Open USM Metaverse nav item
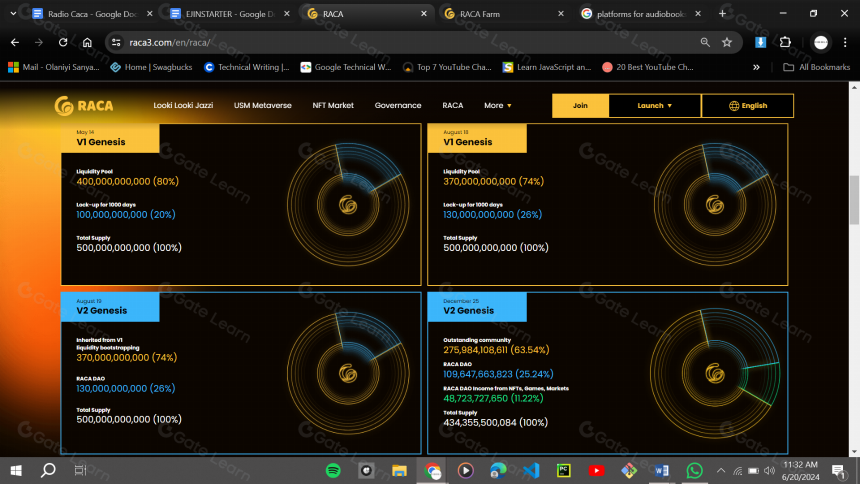Screen dimensions: 860x484 point(263,105)
